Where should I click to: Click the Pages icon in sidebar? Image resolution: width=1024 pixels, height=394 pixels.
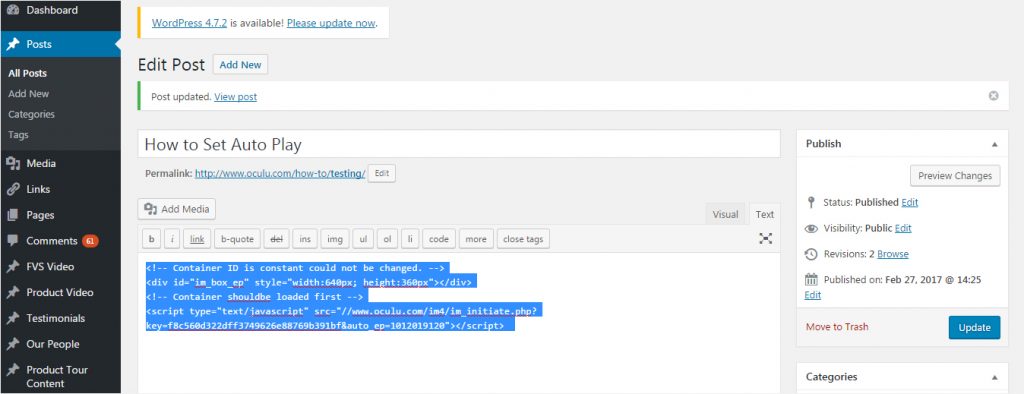pos(13,215)
